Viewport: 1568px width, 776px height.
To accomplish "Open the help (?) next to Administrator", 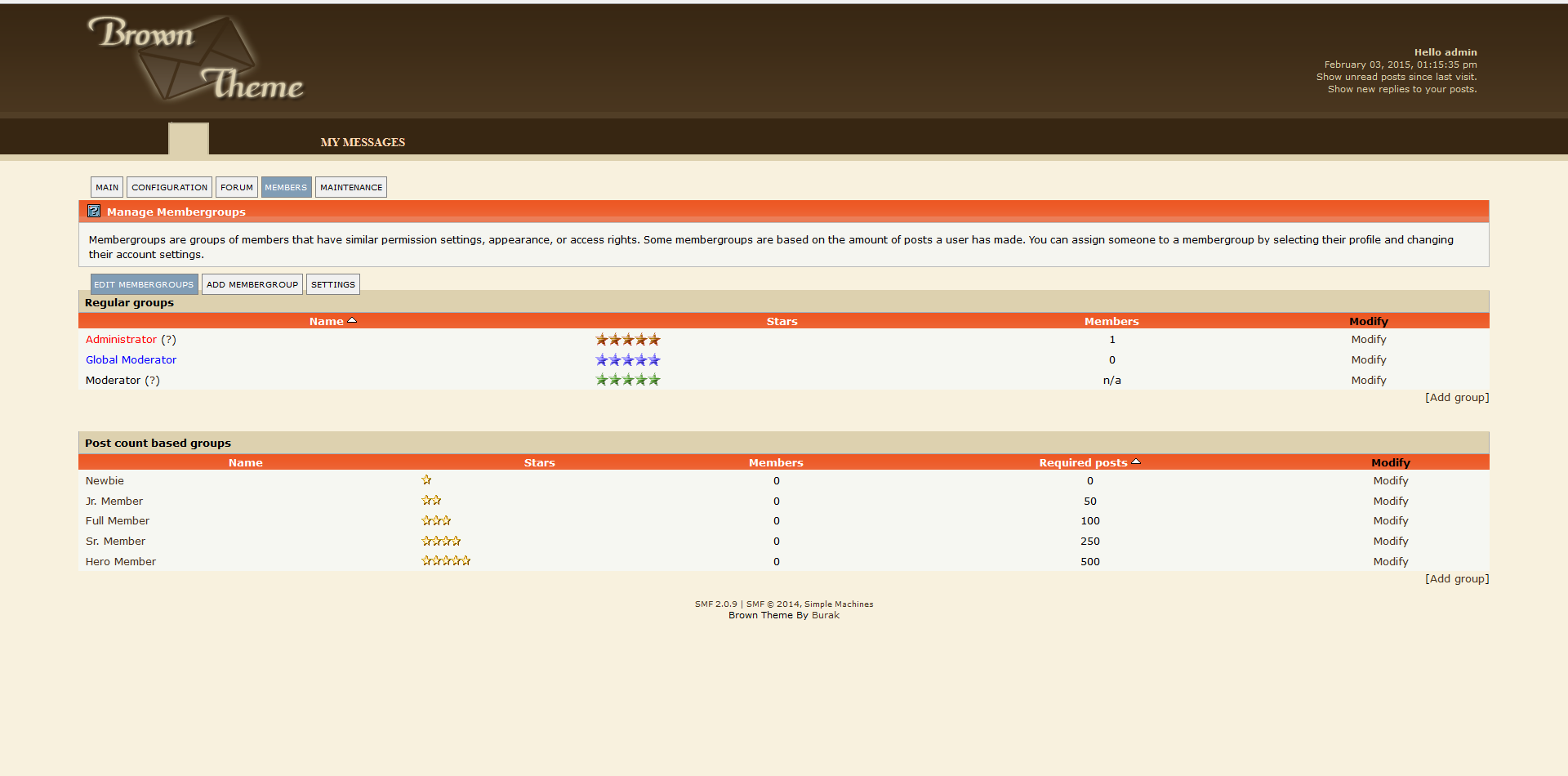I will [x=168, y=340].
